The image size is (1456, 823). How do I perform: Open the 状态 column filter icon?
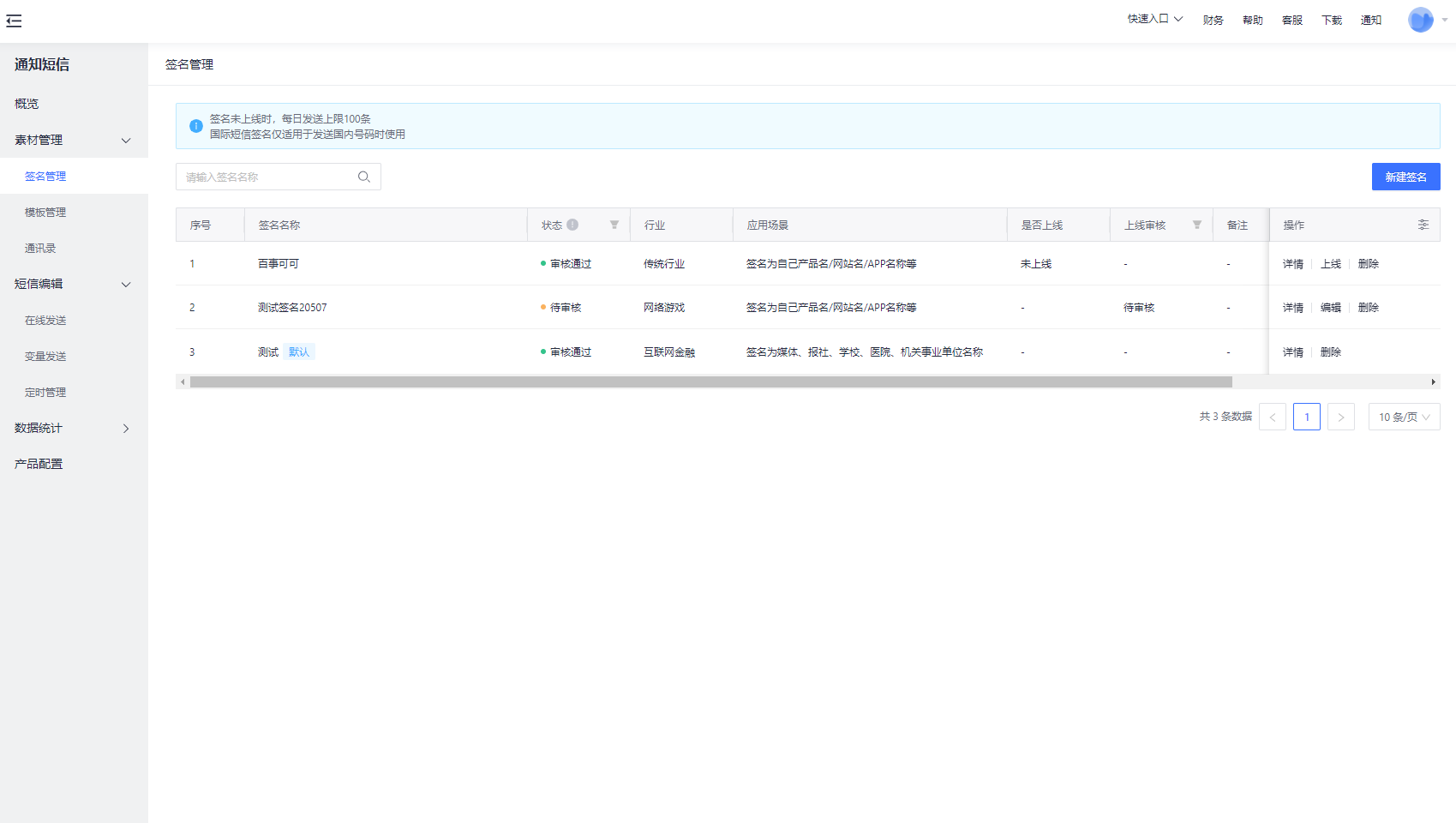click(614, 225)
